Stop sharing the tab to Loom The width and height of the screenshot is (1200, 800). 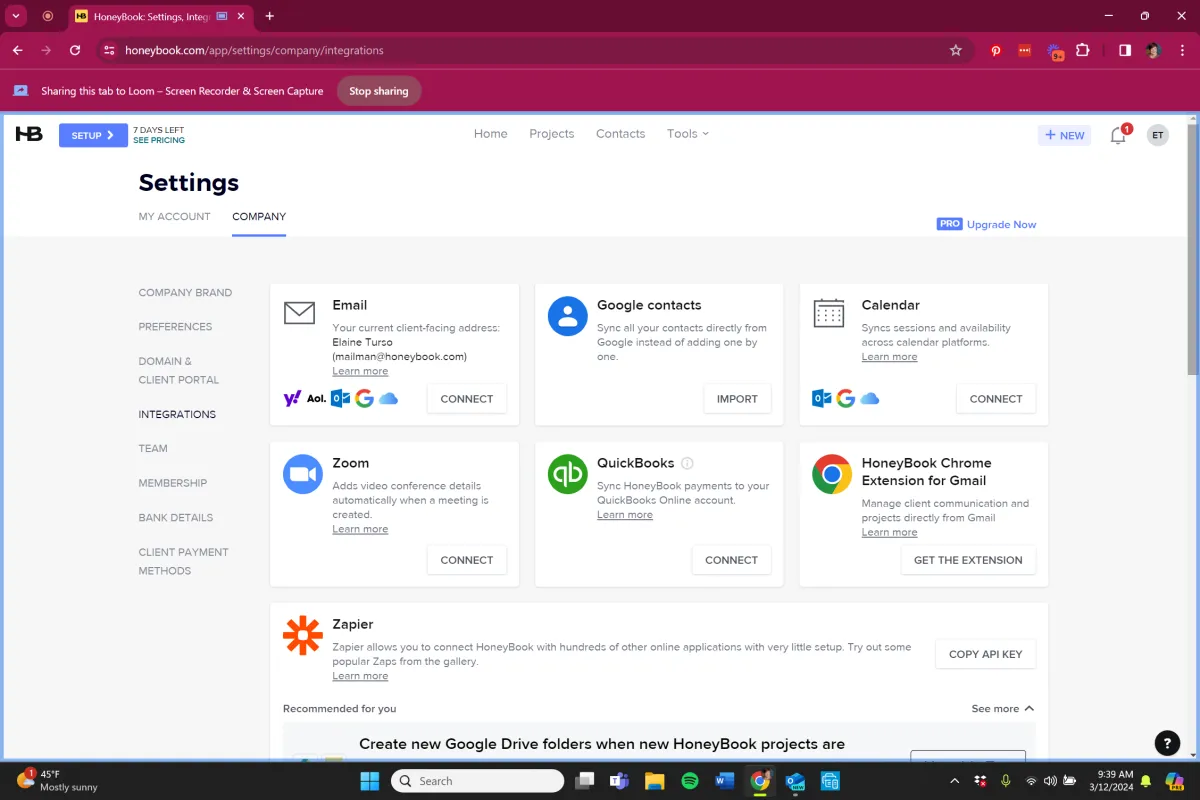378,91
